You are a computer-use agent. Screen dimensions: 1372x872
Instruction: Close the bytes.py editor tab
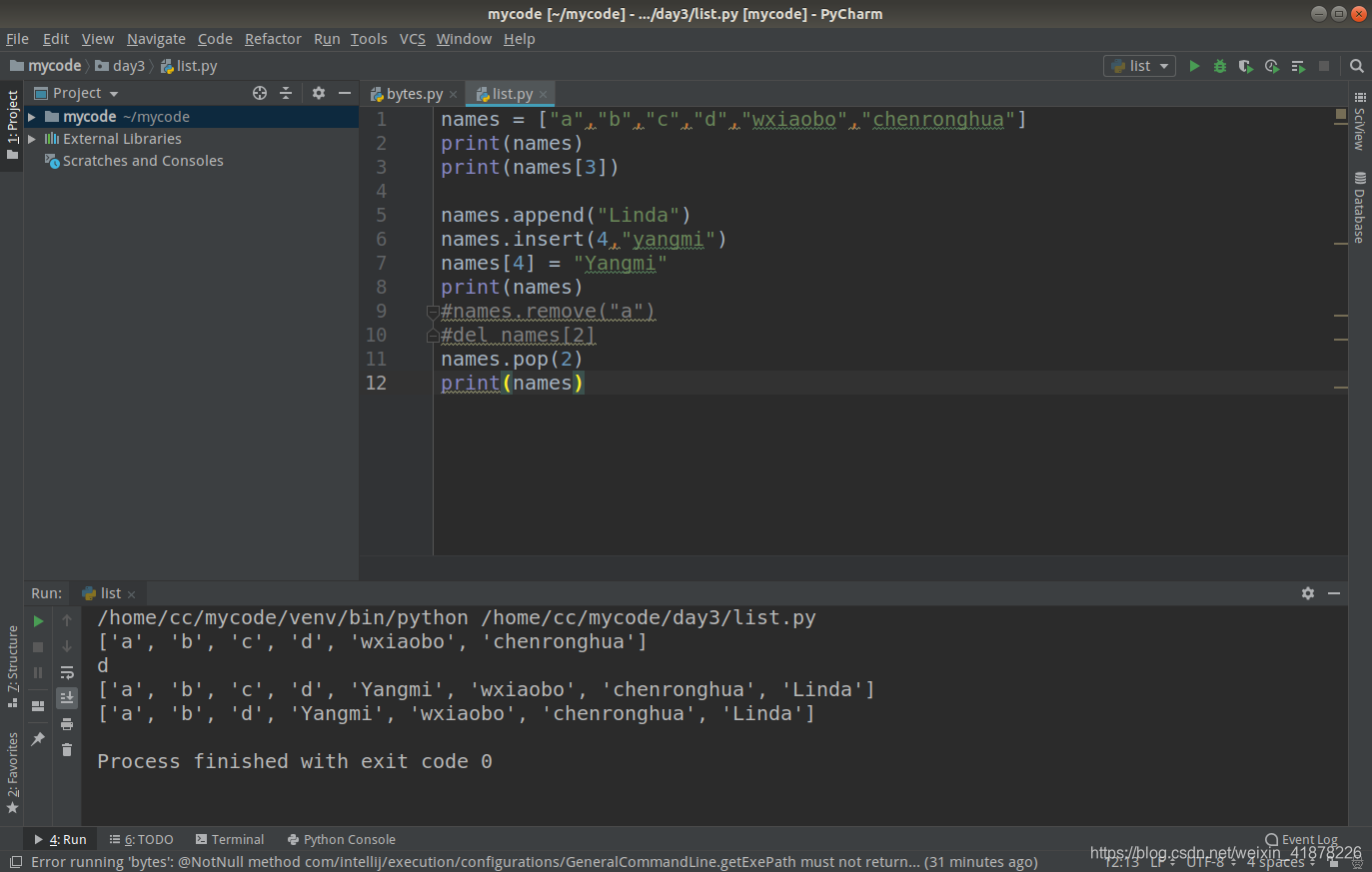pyautogui.click(x=453, y=95)
